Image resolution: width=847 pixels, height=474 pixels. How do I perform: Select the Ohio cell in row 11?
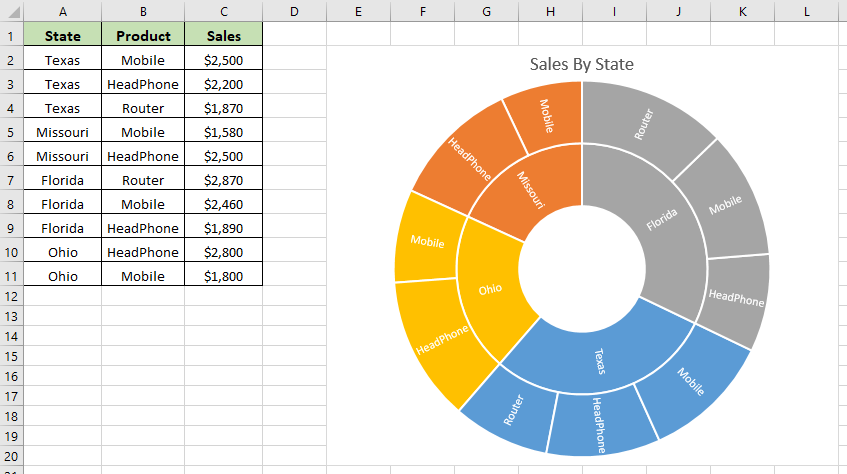click(63, 276)
